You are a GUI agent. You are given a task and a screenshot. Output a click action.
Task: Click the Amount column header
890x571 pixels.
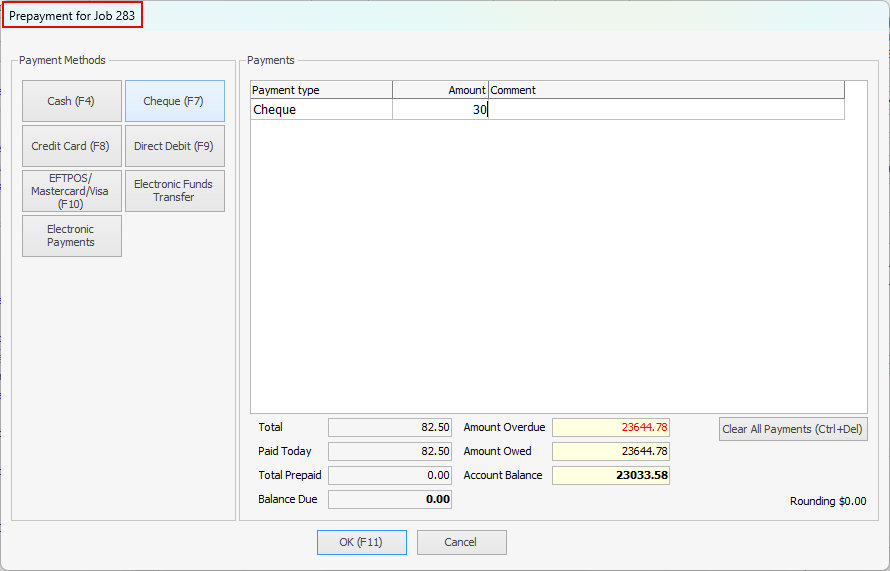(440, 90)
